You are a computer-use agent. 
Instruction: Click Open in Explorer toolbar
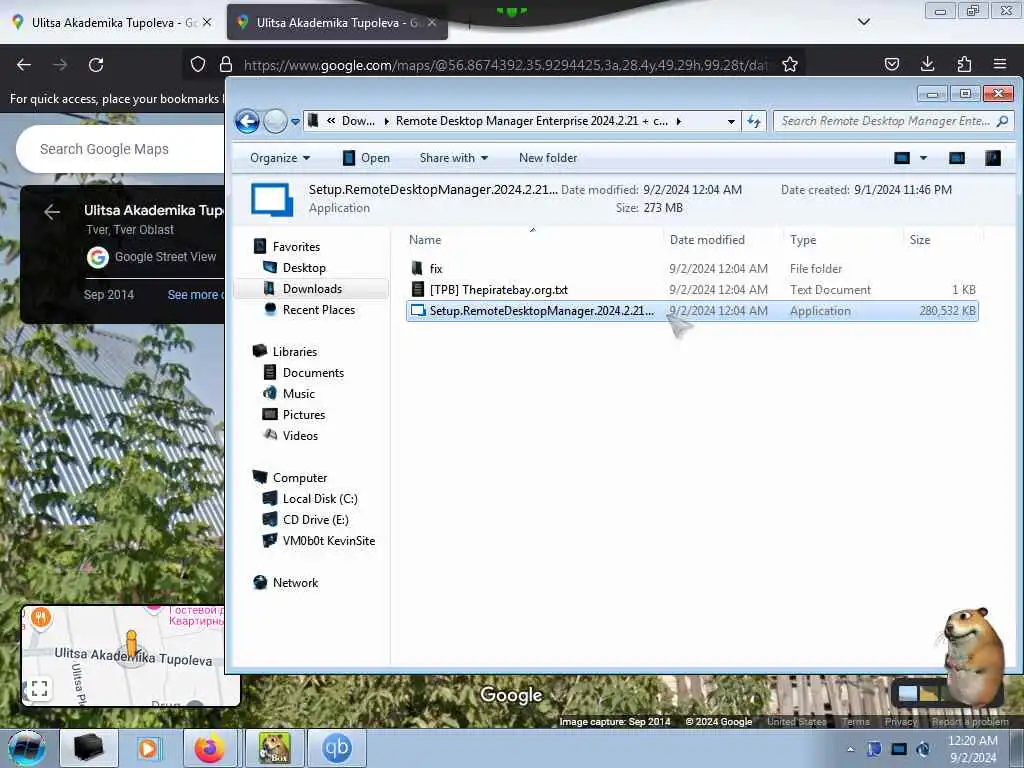(x=366, y=158)
